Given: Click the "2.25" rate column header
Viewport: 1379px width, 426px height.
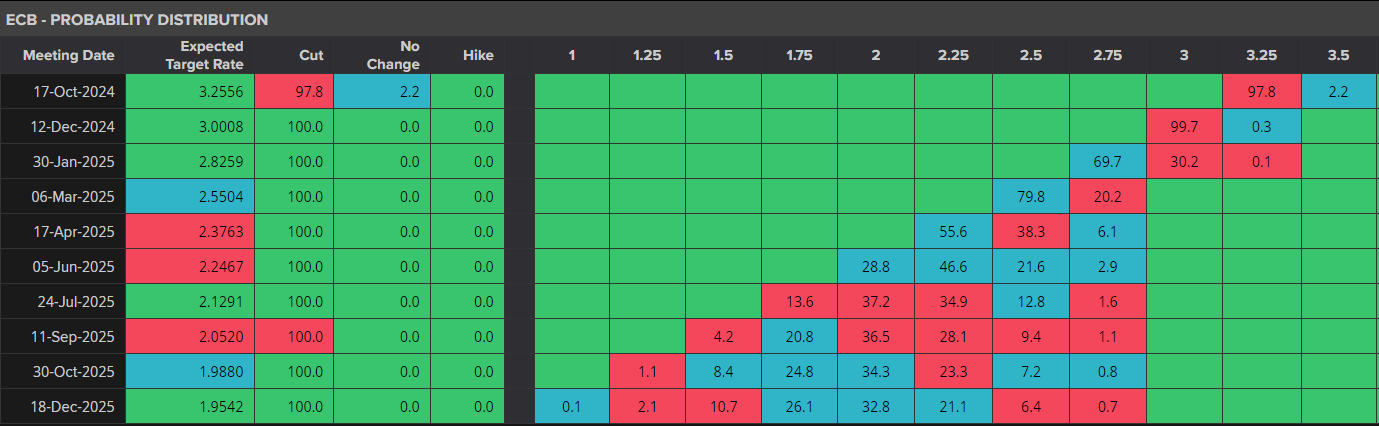Looking at the screenshot, I should click(x=952, y=55).
